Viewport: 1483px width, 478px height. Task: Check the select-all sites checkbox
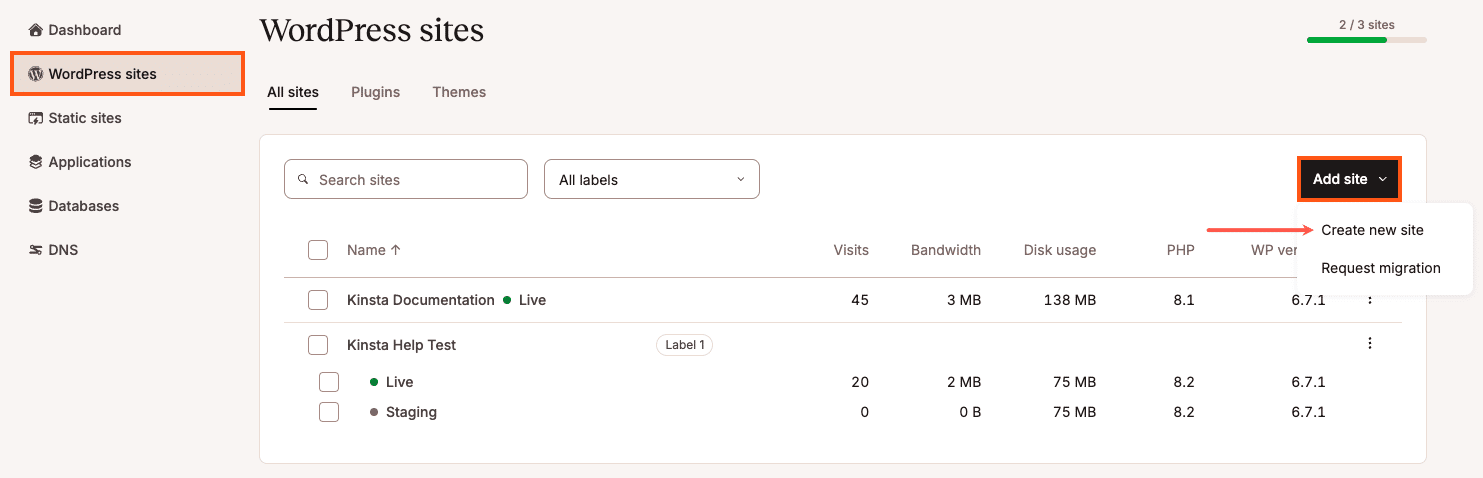tap(318, 250)
